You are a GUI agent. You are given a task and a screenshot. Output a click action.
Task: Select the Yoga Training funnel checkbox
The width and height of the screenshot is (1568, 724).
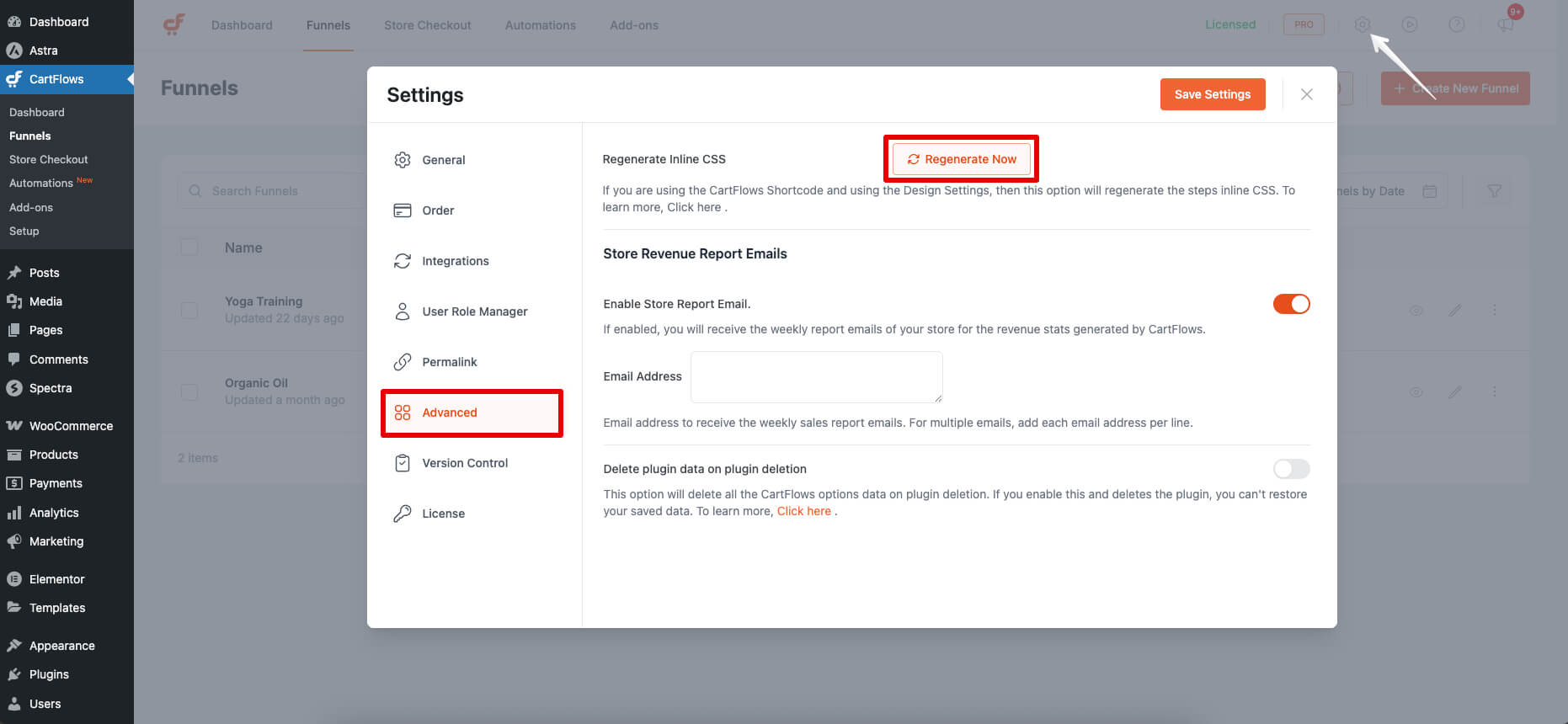click(189, 310)
